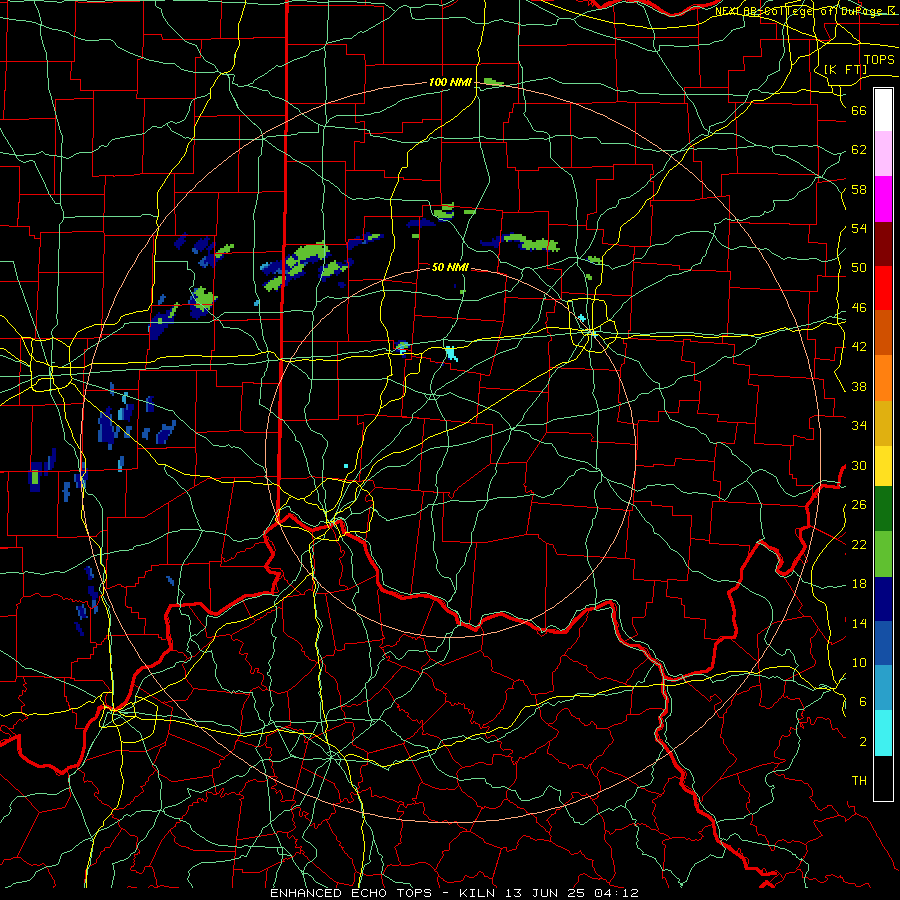This screenshot has height=900, width=900.
Task: Click the black TH legend band
Action: [883, 778]
